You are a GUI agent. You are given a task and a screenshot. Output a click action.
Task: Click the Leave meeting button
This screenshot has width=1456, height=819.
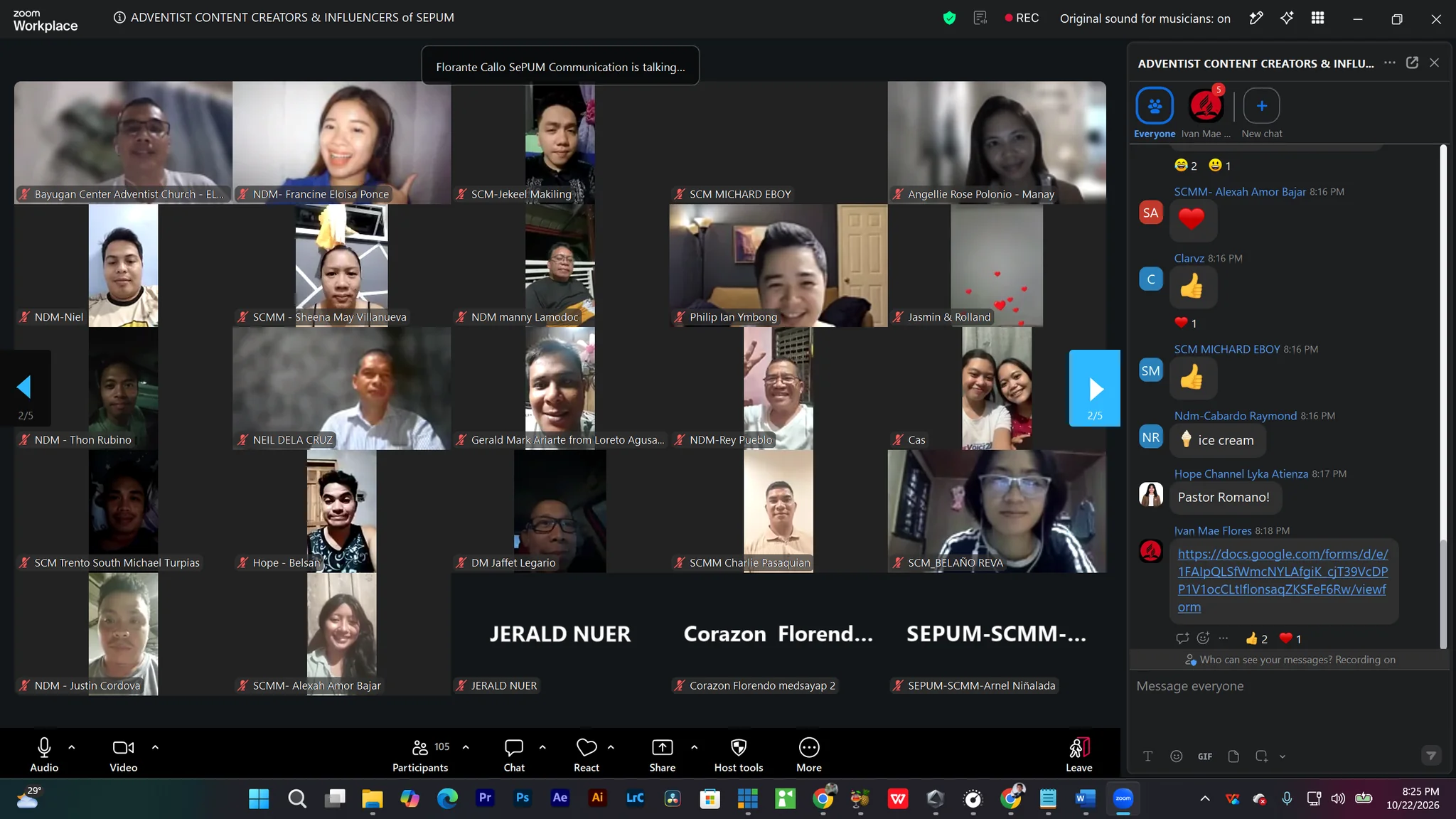[x=1078, y=755]
